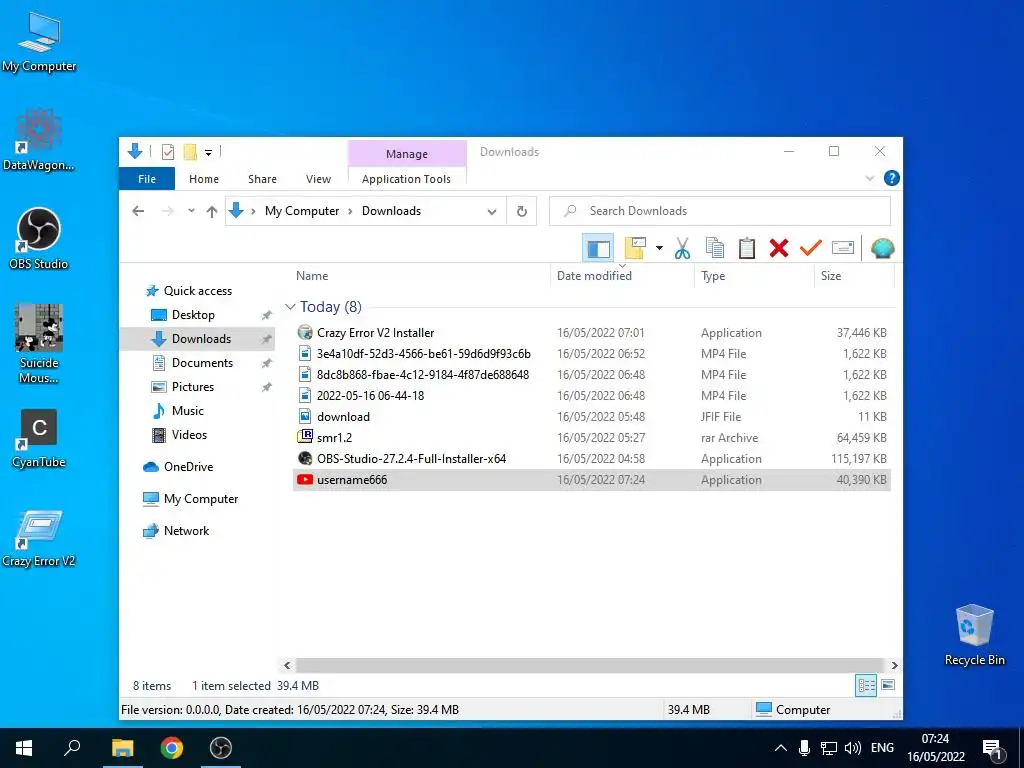
Task: Click the Help question mark icon
Action: tap(891, 178)
